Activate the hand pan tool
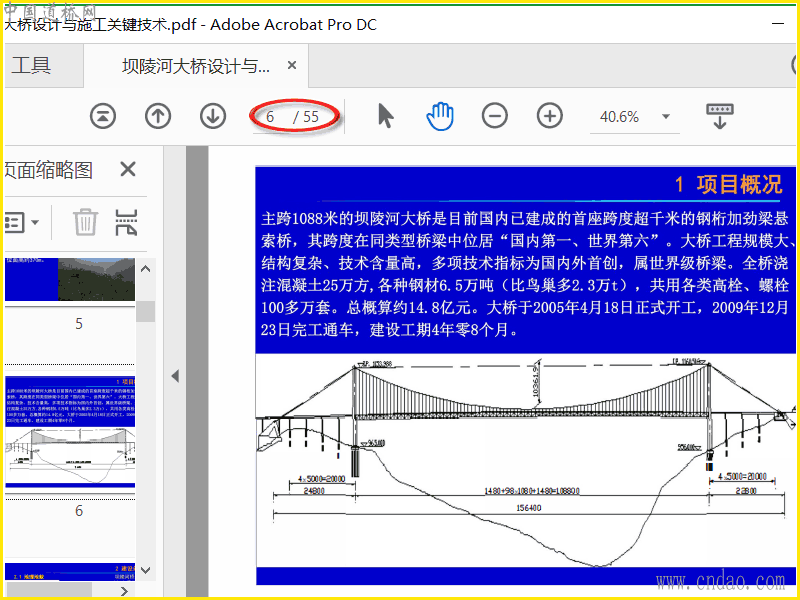Image resolution: width=800 pixels, height=600 pixels. [440, 116]
